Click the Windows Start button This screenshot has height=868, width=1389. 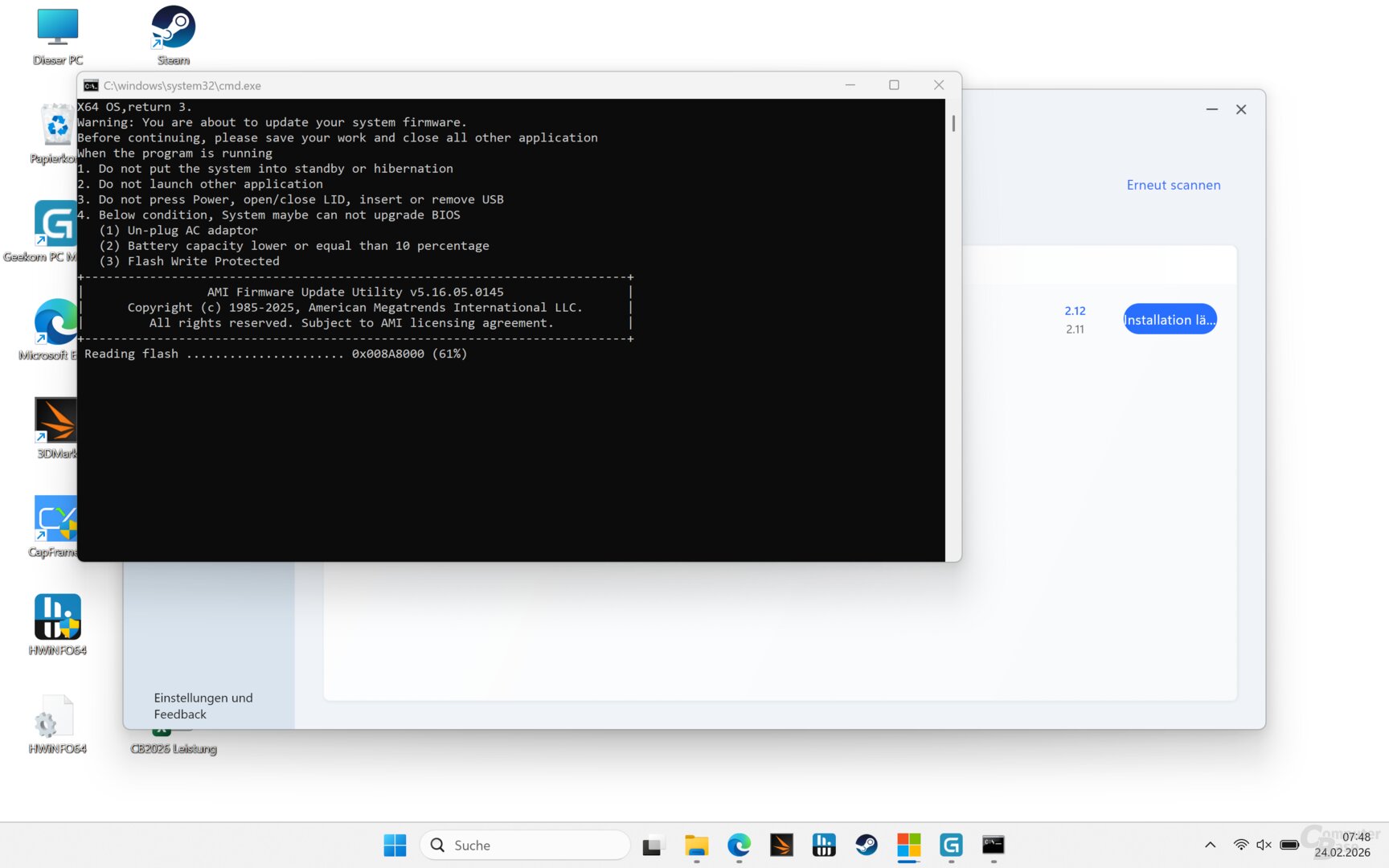(395, 845)
